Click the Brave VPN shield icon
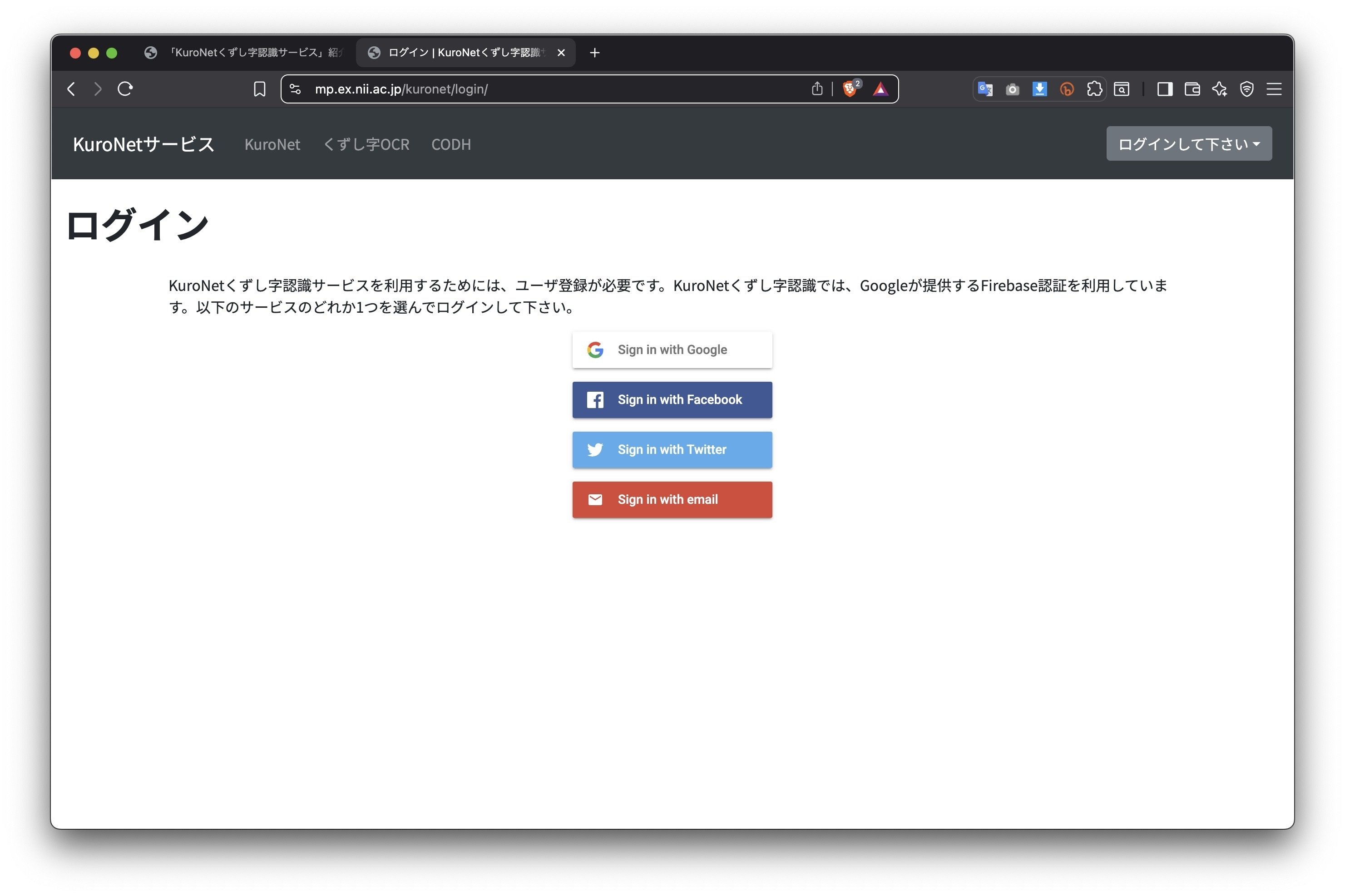 tap(1246, 89)
